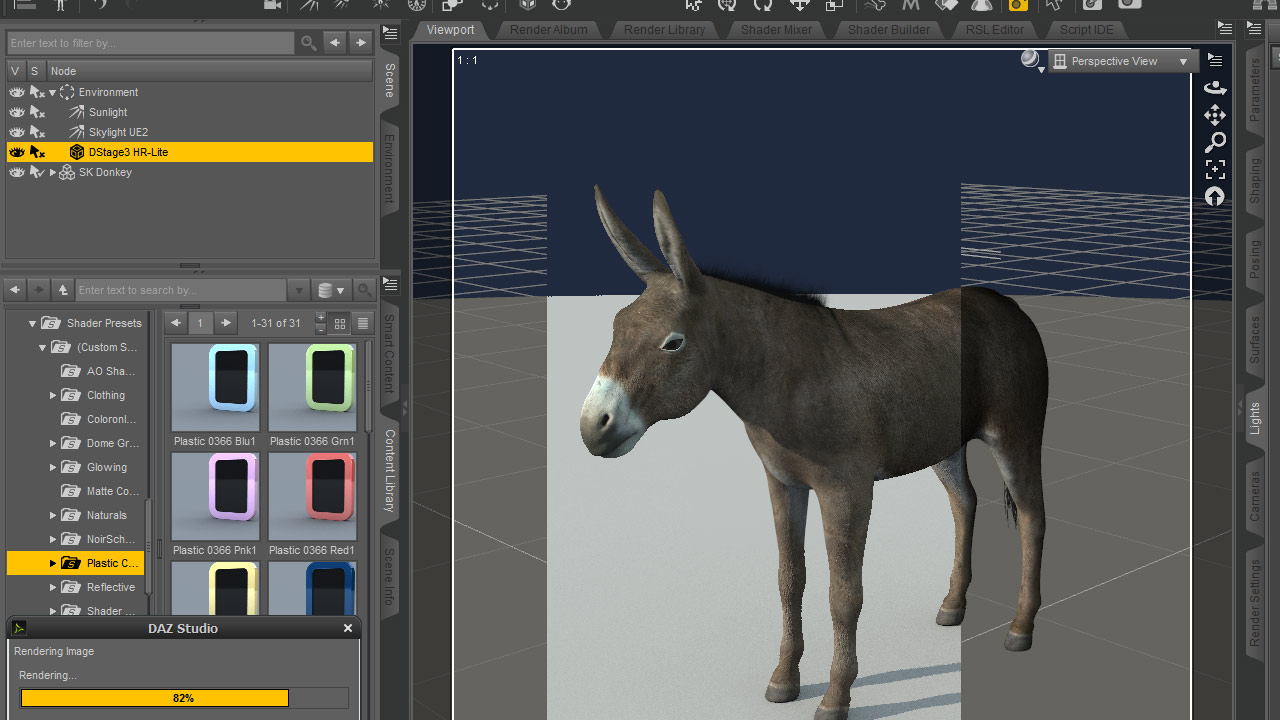Go to next filter match in Scene pane
Screen dimensions: 1280x720
(x=361, y=43)
